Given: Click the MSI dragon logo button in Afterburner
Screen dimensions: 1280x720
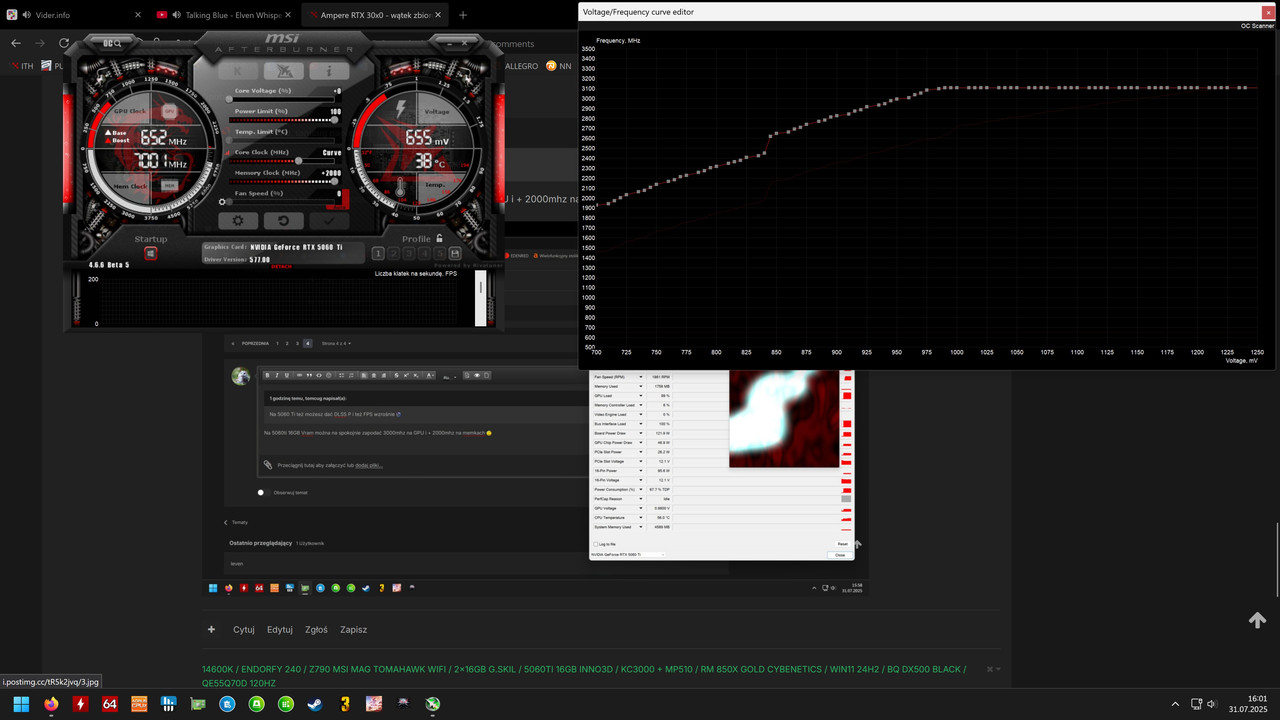Looking at the screenshot, I should (283, 71).
